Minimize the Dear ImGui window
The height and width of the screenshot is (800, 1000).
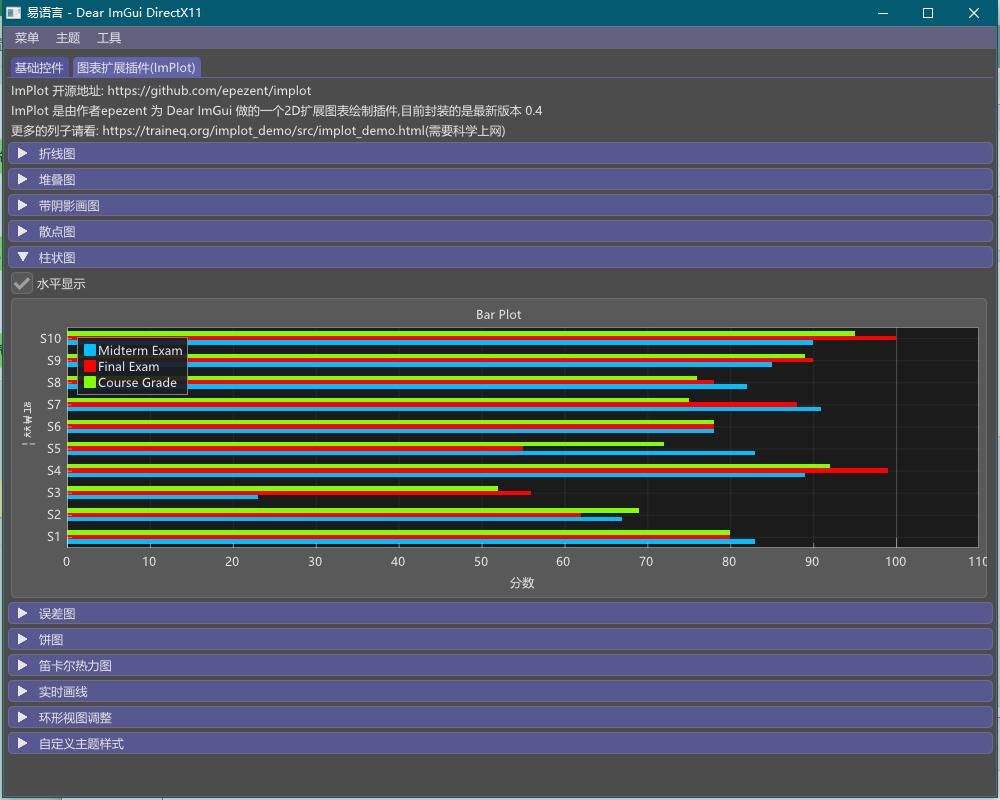tap(883, 13)
